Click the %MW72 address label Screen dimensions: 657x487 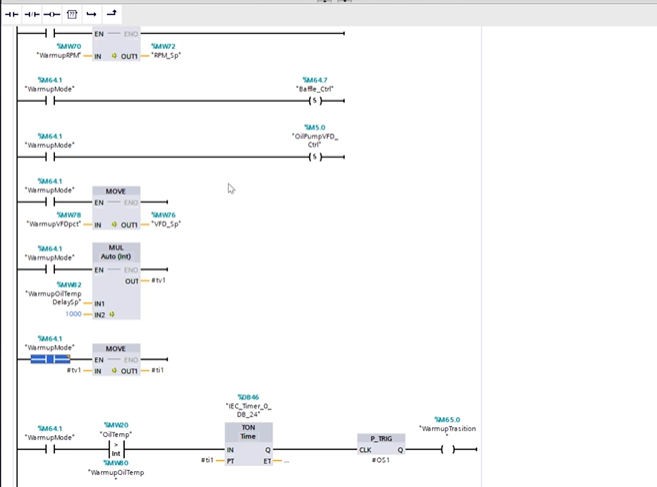[x=163, y=46]
